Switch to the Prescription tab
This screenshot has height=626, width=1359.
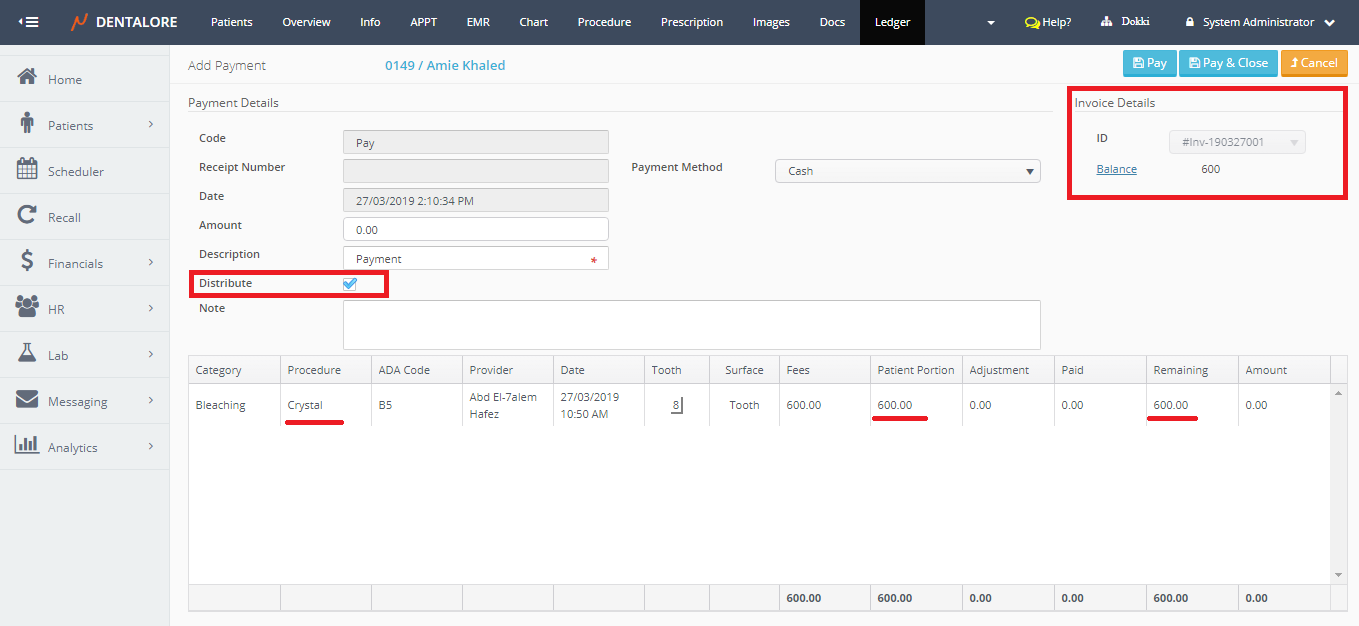691,22
